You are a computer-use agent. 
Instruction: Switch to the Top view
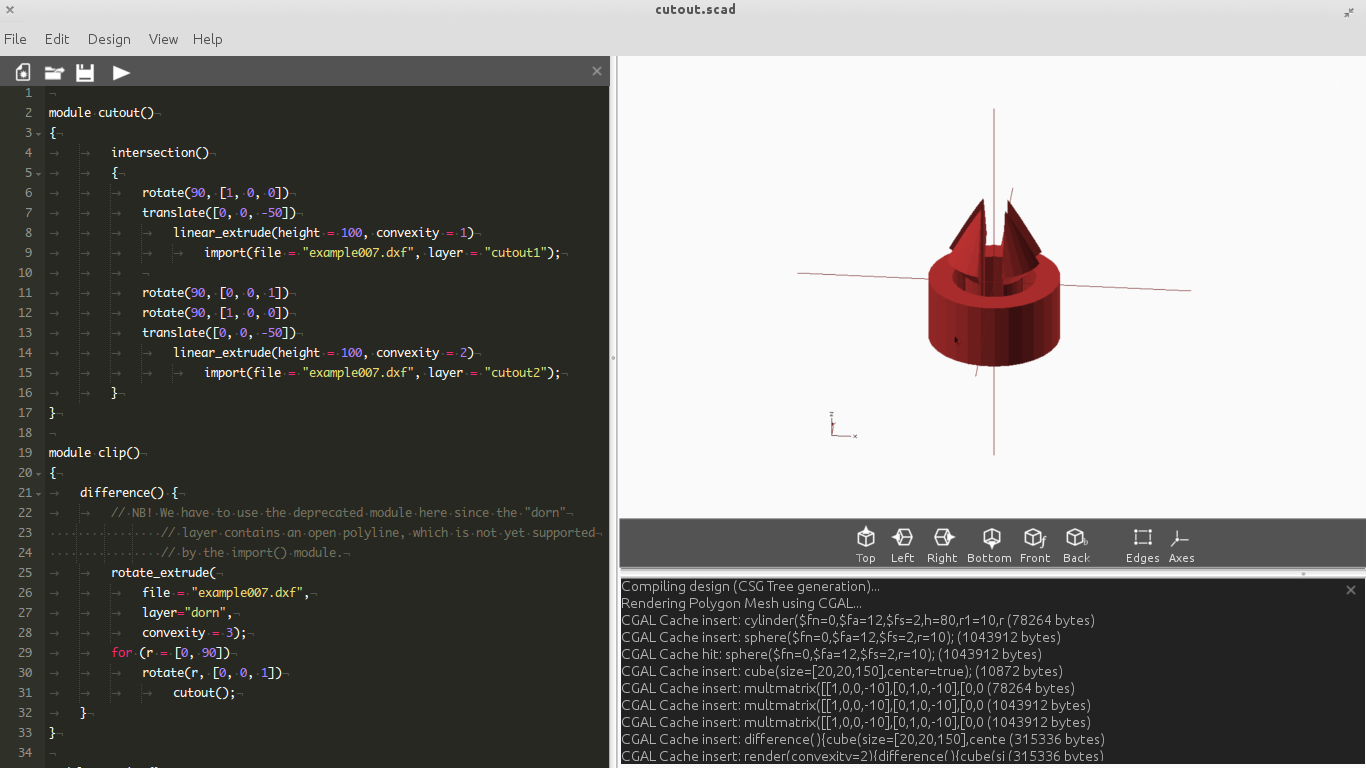[866, 545]
